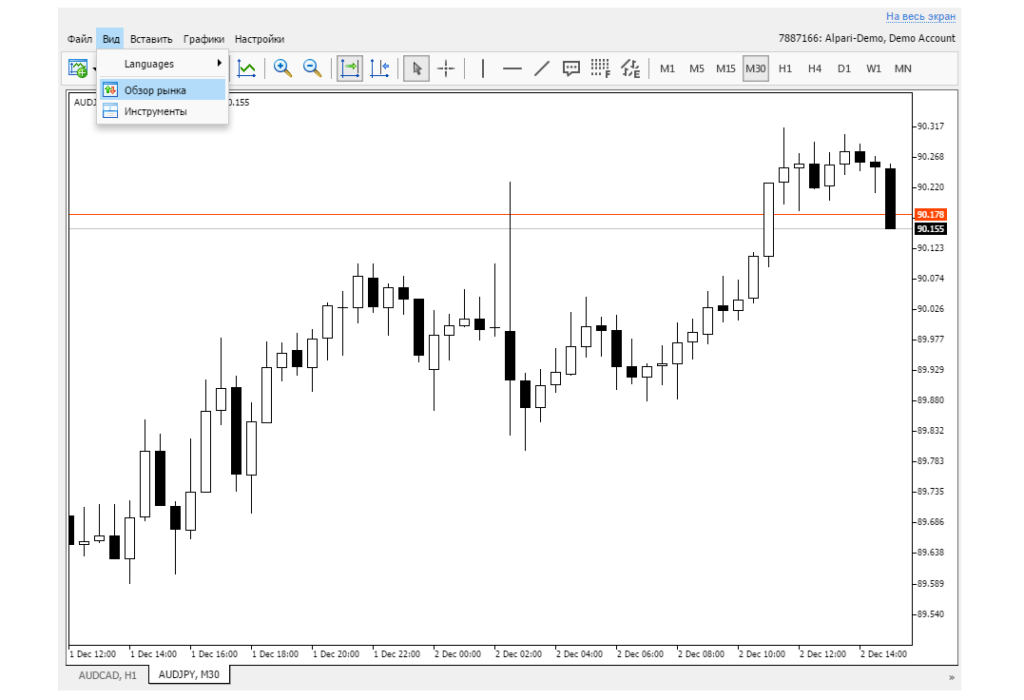The width and height of the screenshot is (1024, 700).
Task: Select the crosshair tool
Action: (x=446, y=68)
